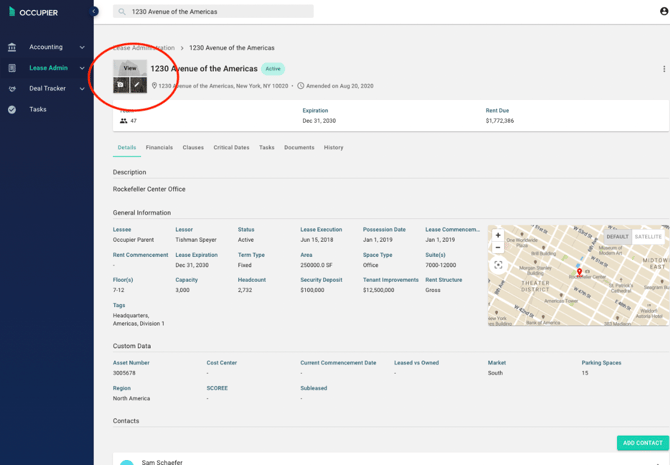
Task: Open the Critical Dates tab
Action: (231, 148)
